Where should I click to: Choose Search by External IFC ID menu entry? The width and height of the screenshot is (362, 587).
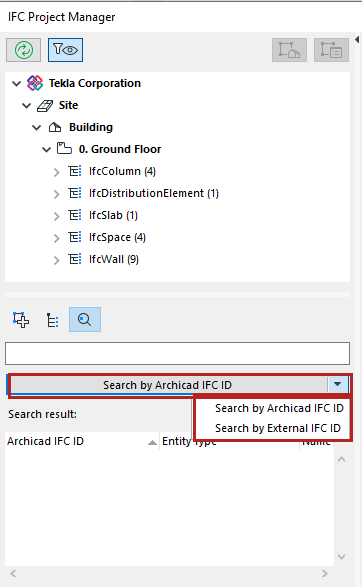click(x=278, y=428)
